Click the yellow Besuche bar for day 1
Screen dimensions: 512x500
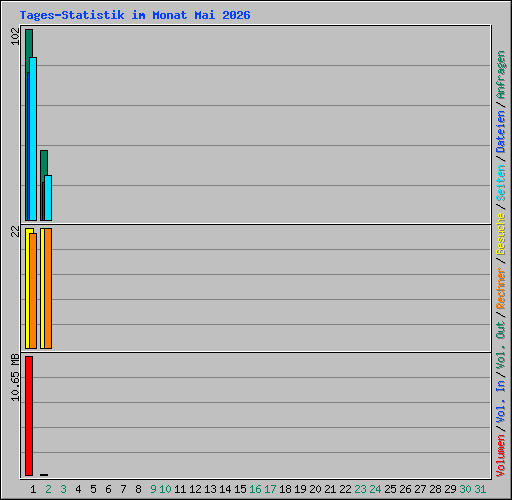(x=28, y=288)
